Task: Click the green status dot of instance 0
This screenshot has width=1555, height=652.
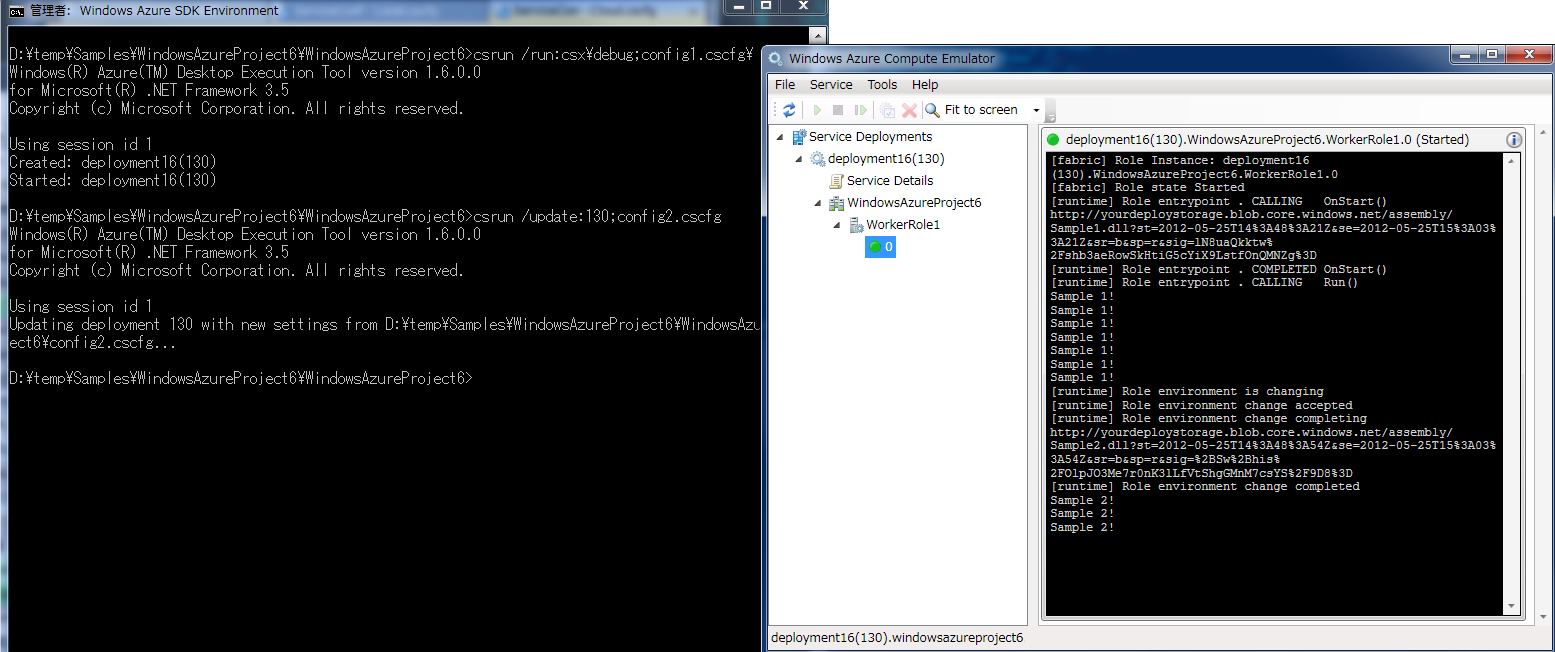Action: (x=875, y=247)
